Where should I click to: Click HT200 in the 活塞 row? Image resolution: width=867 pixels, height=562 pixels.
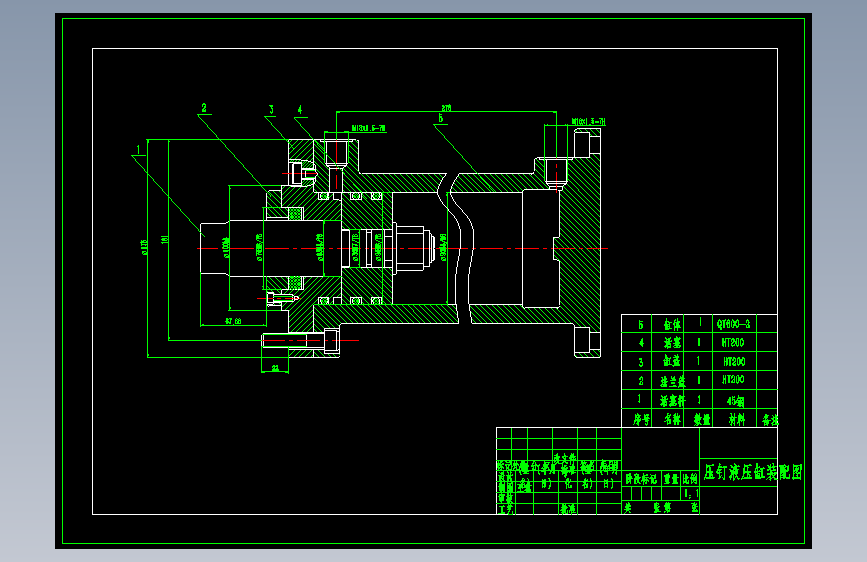tap(733, 343)
